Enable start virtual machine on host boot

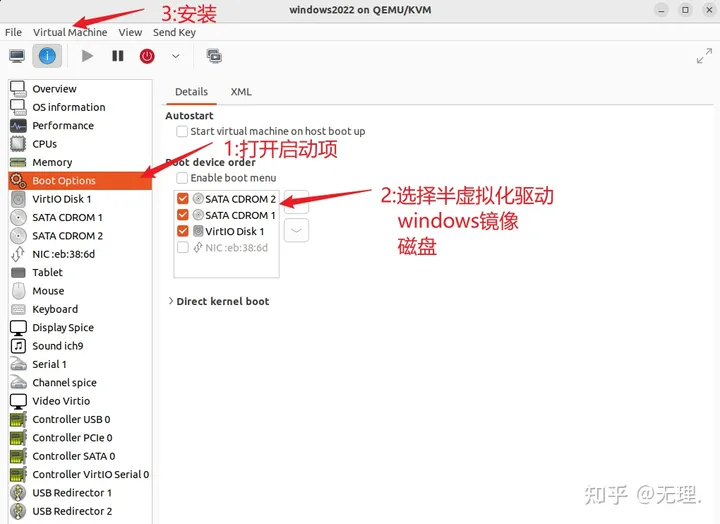pyautogui.click(x=182, y=131)
